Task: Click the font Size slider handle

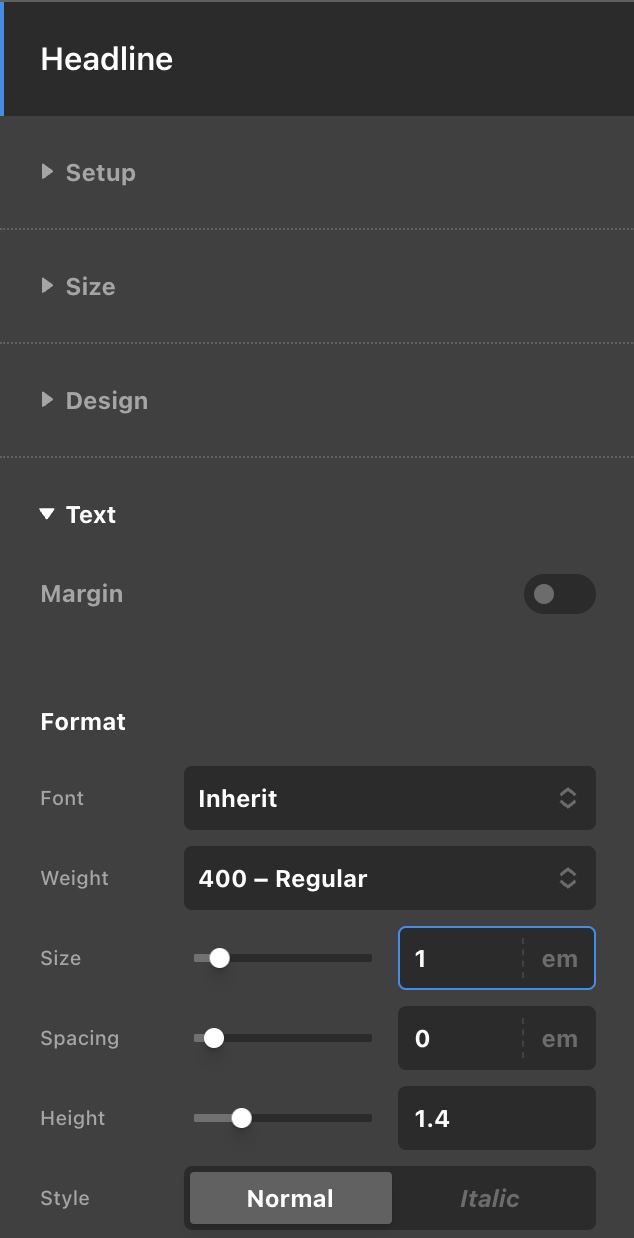Action: (220, 958)
